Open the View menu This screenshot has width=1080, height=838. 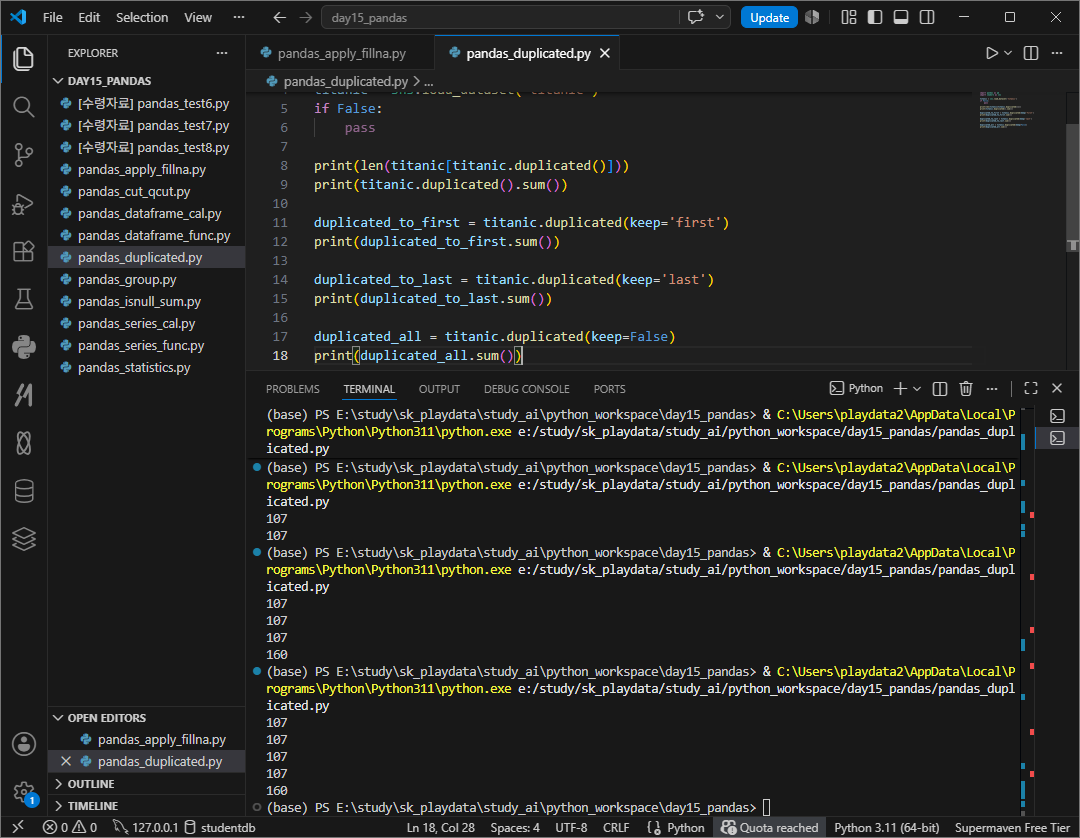click(198, 17)
